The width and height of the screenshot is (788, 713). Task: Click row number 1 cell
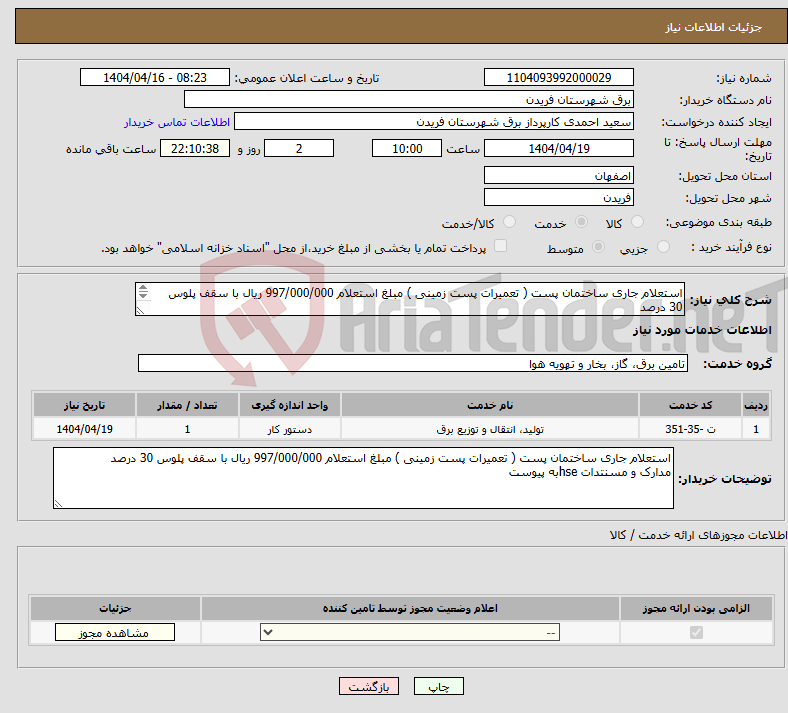coord(756,429)
